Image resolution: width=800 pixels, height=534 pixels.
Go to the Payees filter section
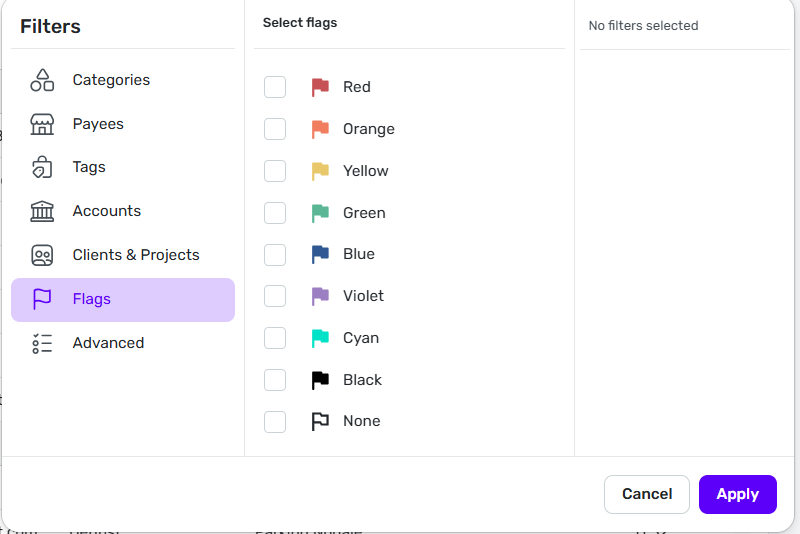pos(98,124)
